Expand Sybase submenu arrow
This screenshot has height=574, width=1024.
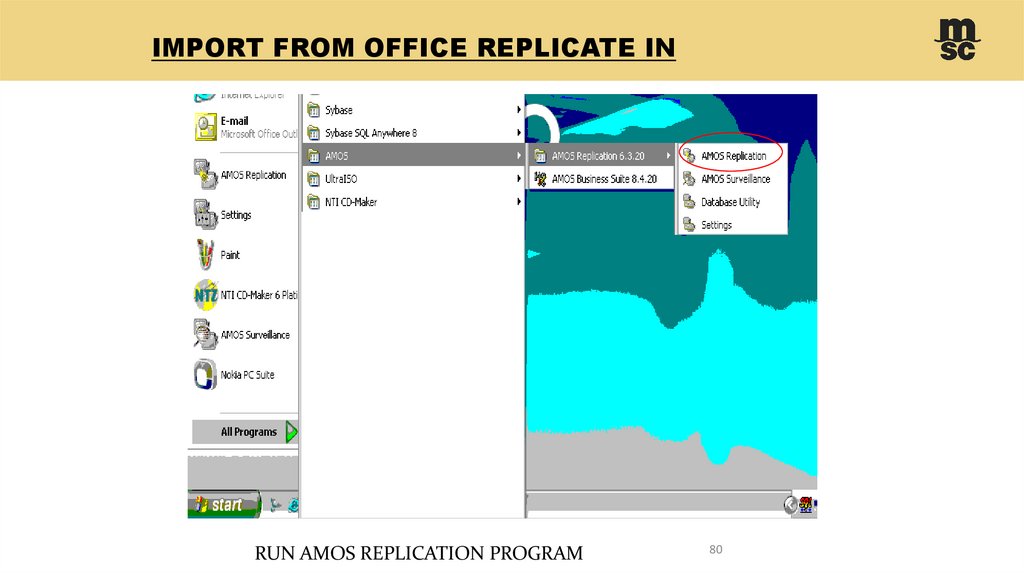tap(519, 110)
